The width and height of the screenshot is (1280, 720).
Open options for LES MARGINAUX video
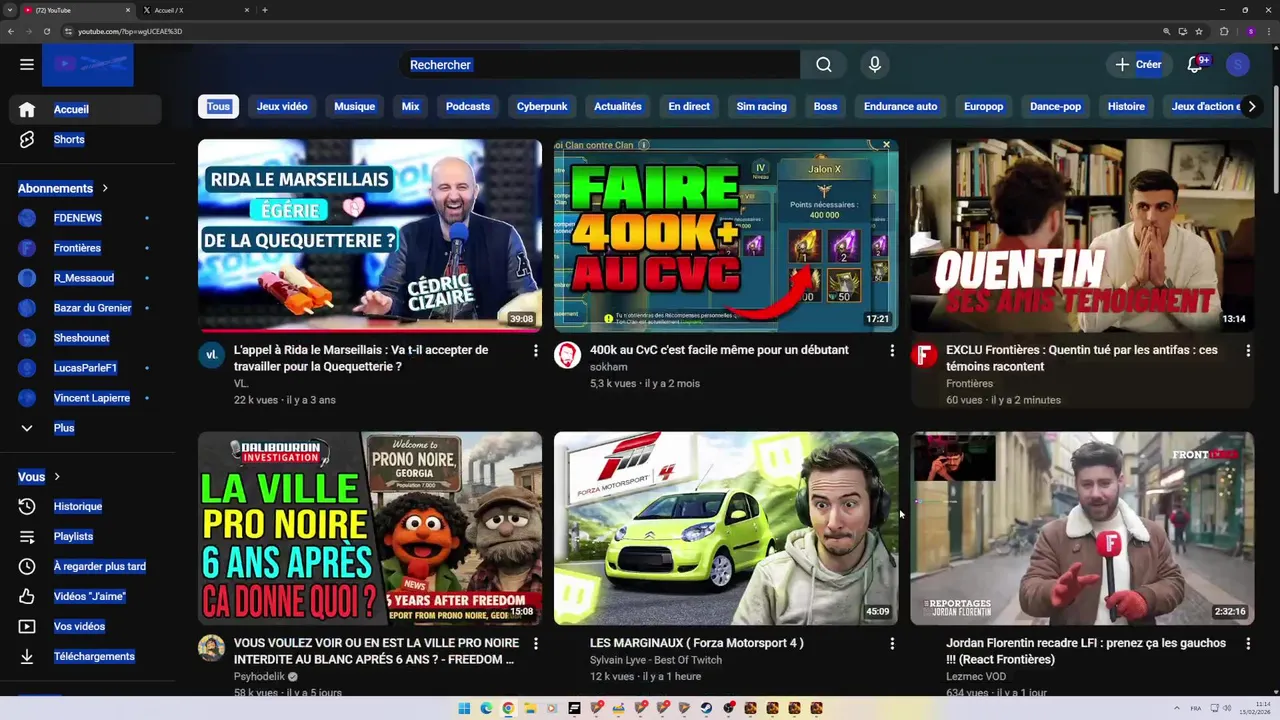point(892,644)
